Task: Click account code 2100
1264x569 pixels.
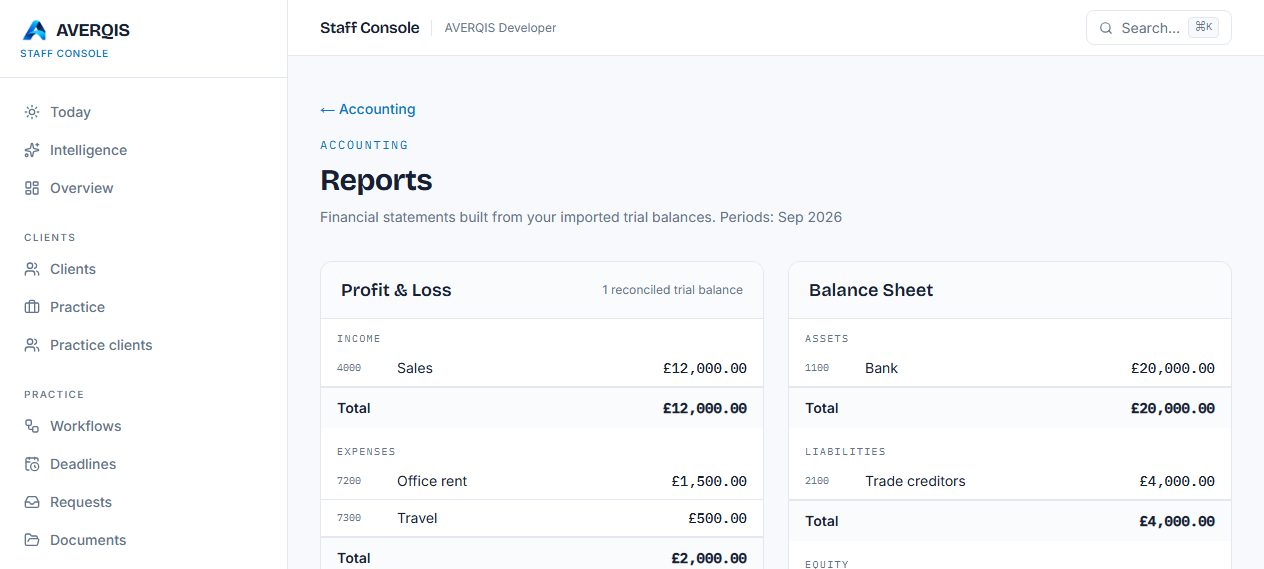Action: click(x=817, y=481)
